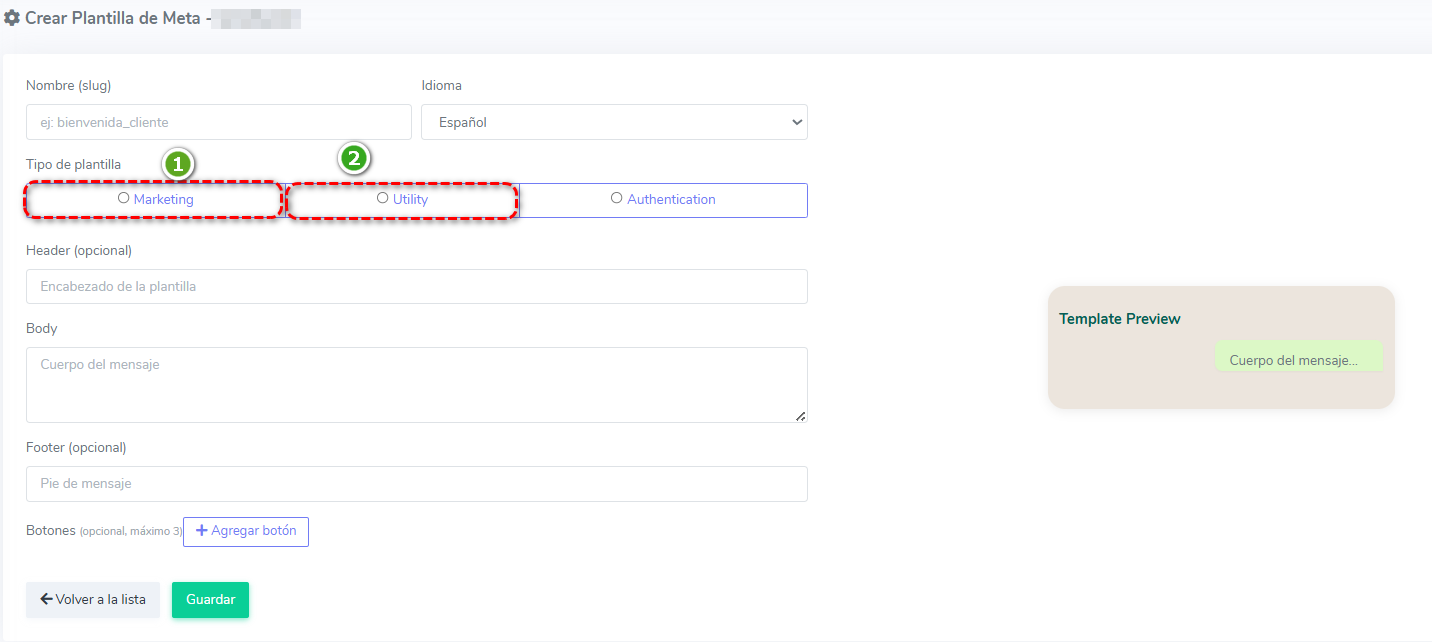Go back with Volver a la lista
This screenshot has height=642, width=1432.
pyautogui.click(x=93, y=600)
